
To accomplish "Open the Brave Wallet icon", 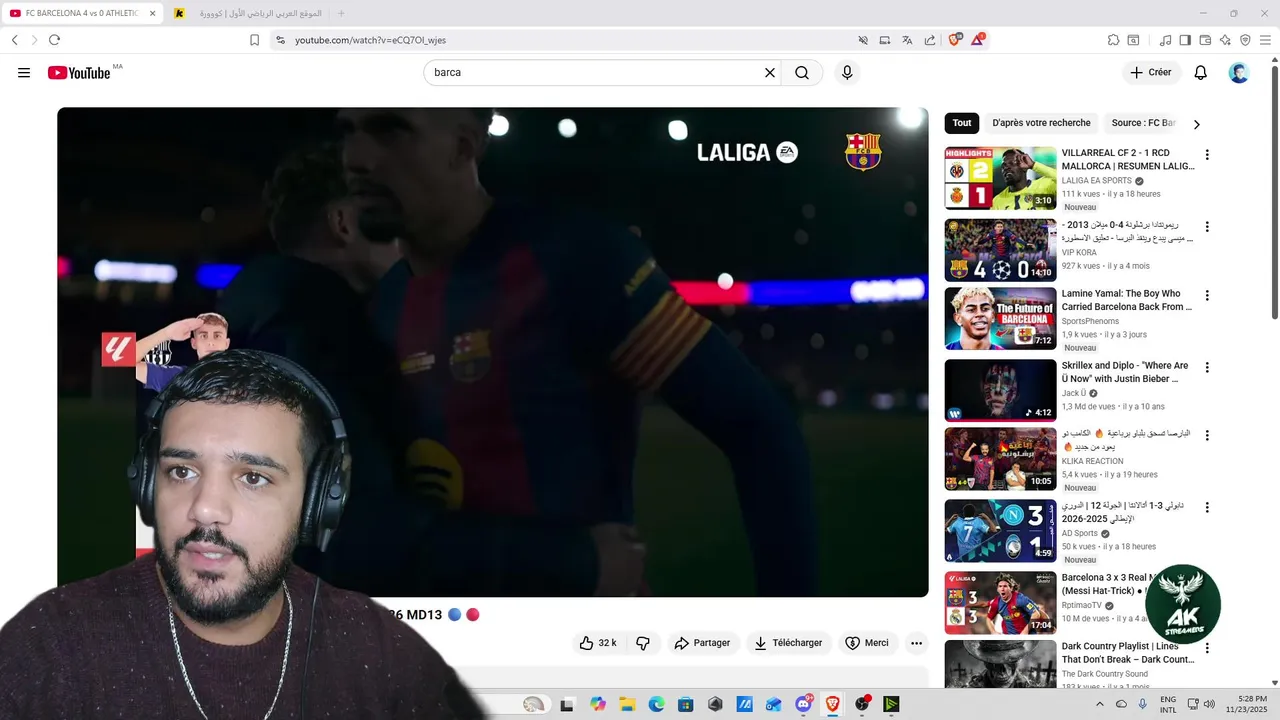I will [1205, 40].
